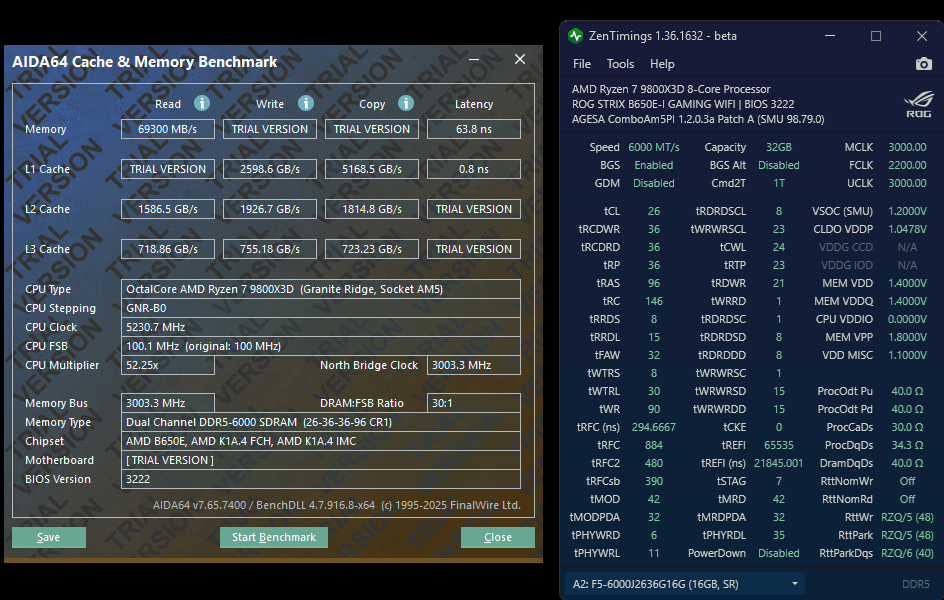Click the tRFC (ns) value 294.6667
Screen dimensions: 944x600
point(654,427)
